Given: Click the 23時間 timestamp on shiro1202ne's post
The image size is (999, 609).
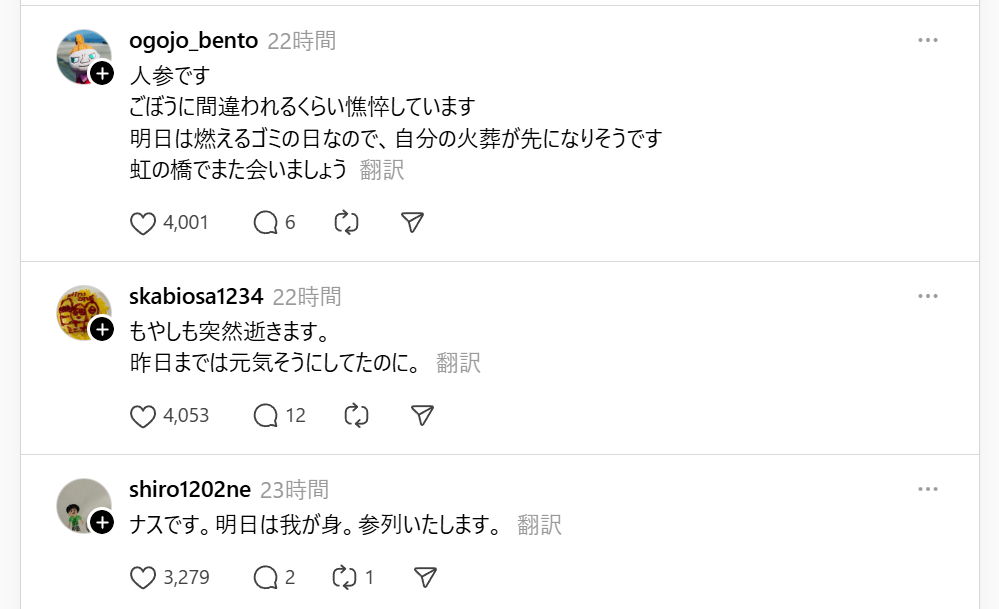Looking at the screenshot, I should tap(294, 490).
